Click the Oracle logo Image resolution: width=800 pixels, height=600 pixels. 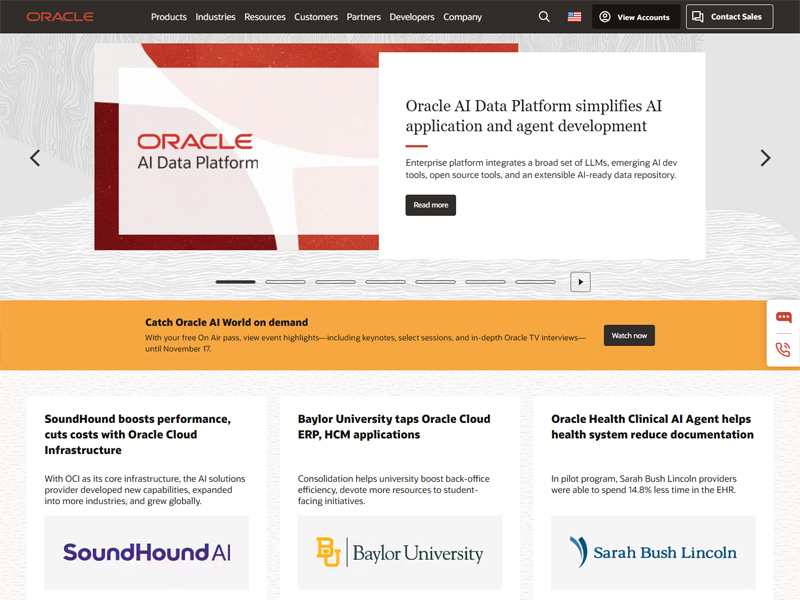60,16
